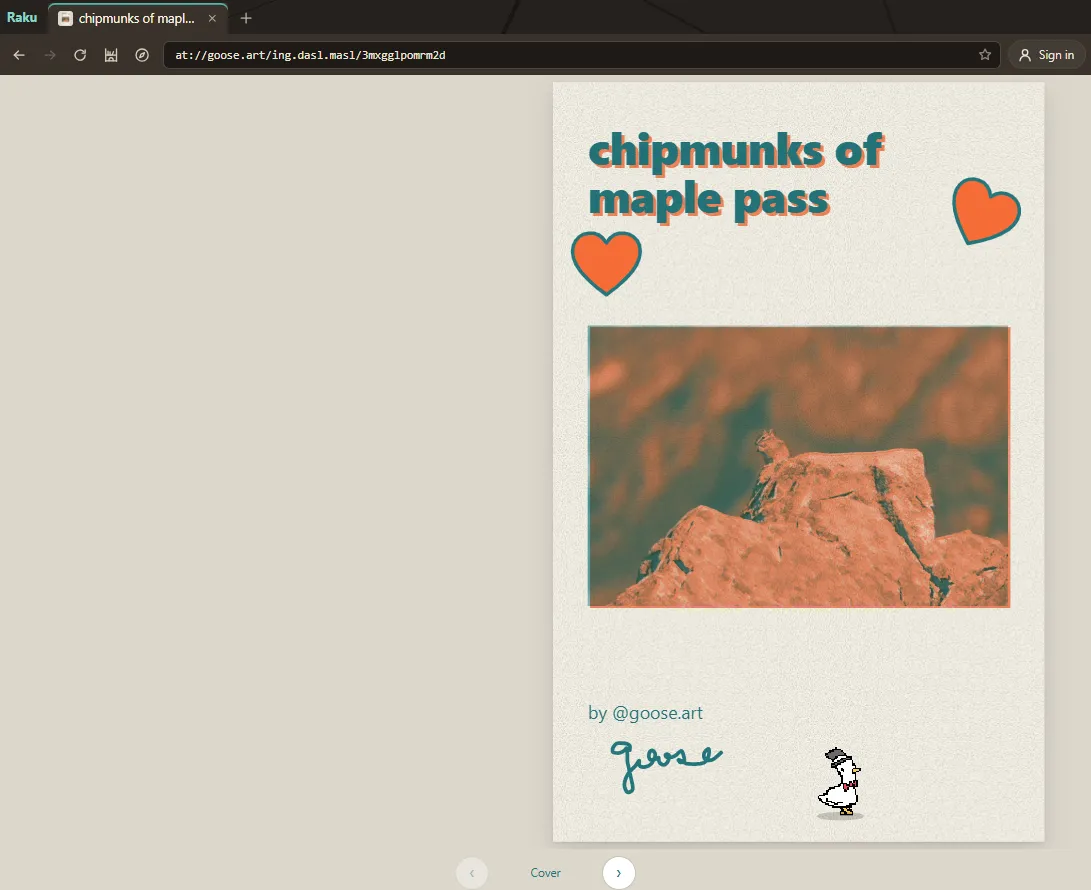The image size is (1091, 890).
Task: Click the chipmunk on rock photo
Action: [799, 466]
